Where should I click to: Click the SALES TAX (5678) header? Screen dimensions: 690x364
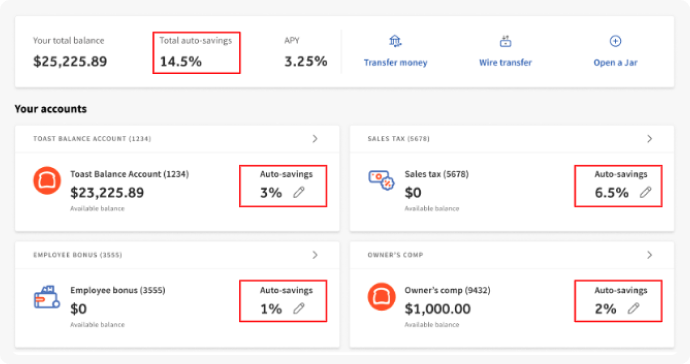(x=399, y=139)
